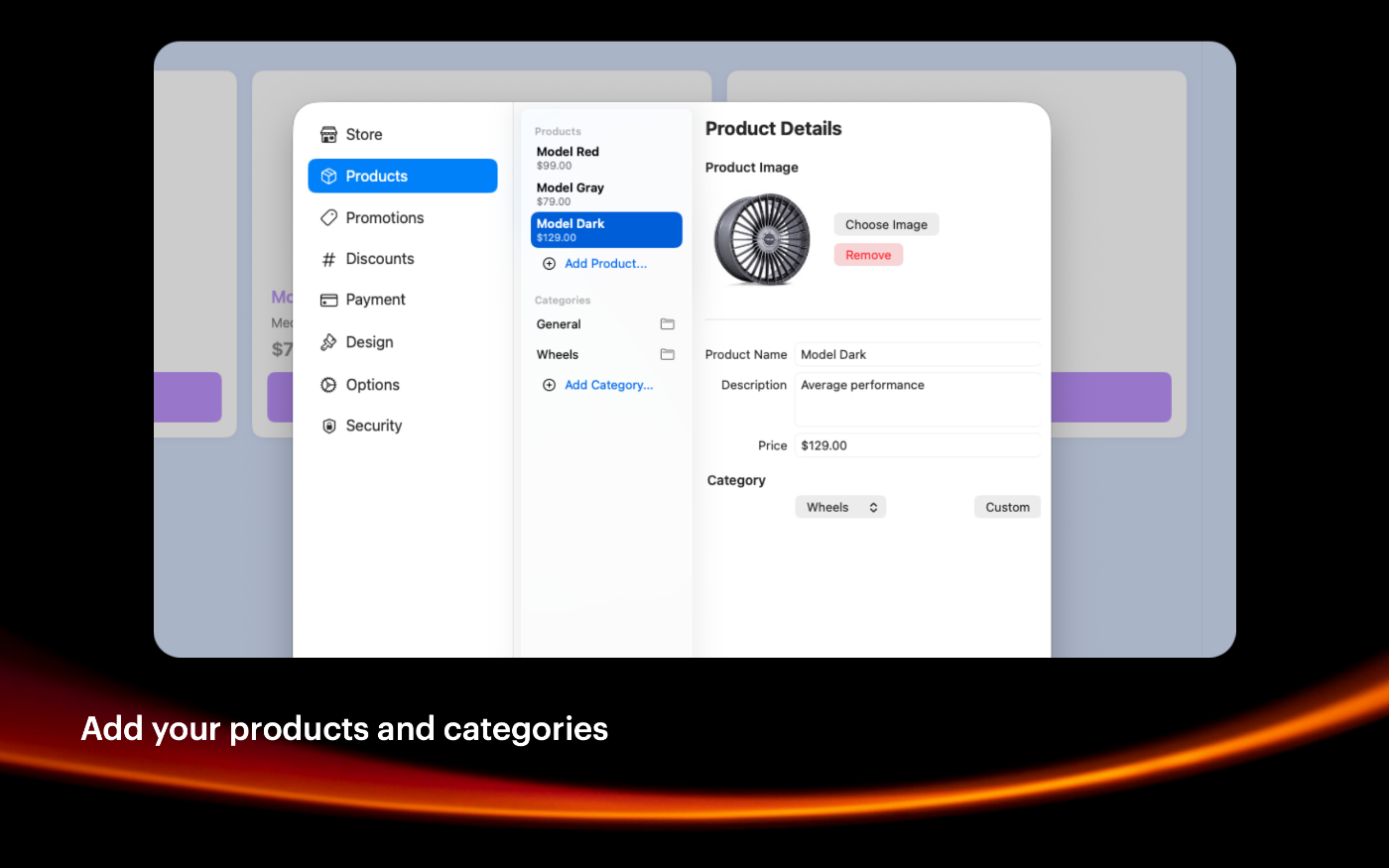Click the Add Product link

604,264
